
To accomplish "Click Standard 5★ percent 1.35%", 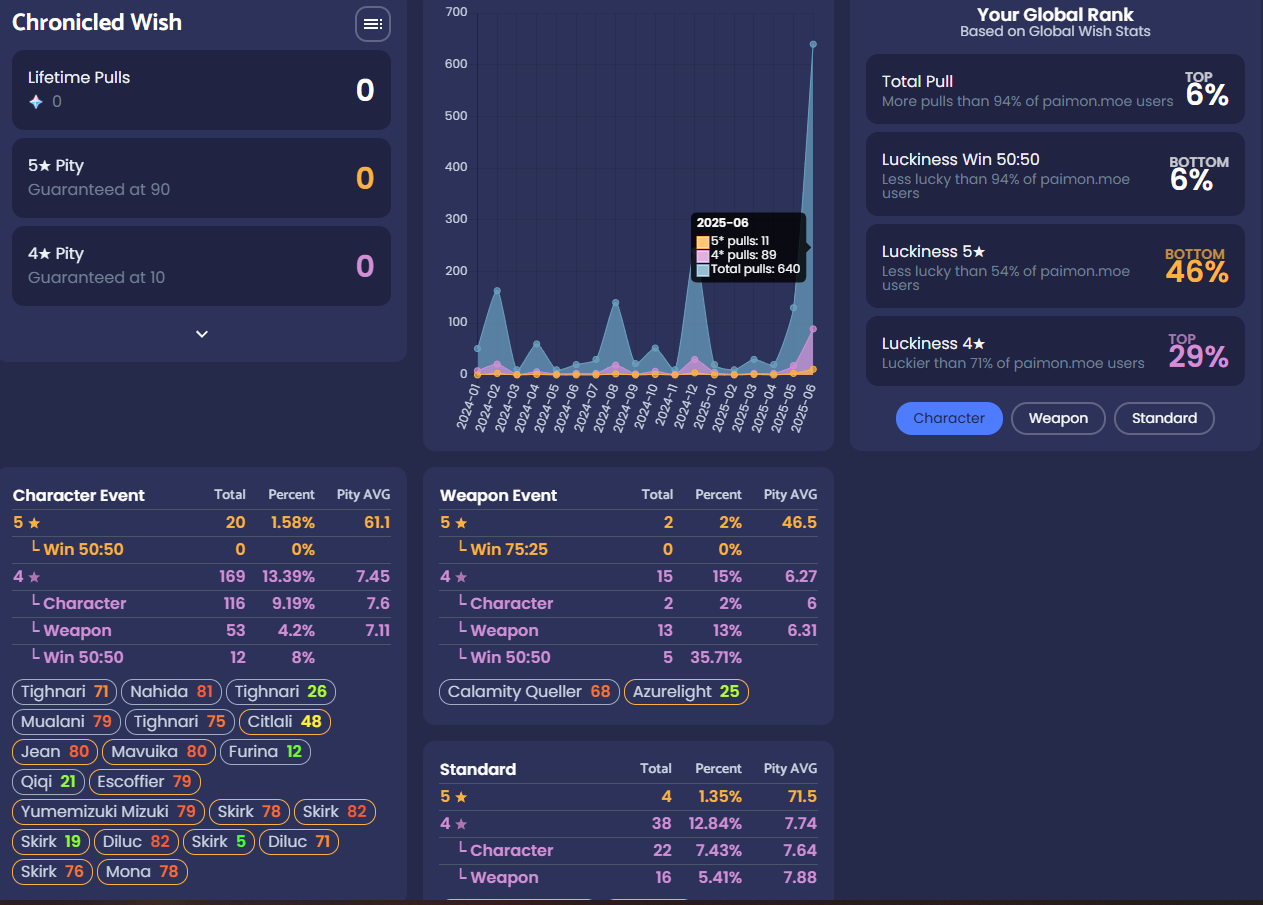I will point(718,796).
